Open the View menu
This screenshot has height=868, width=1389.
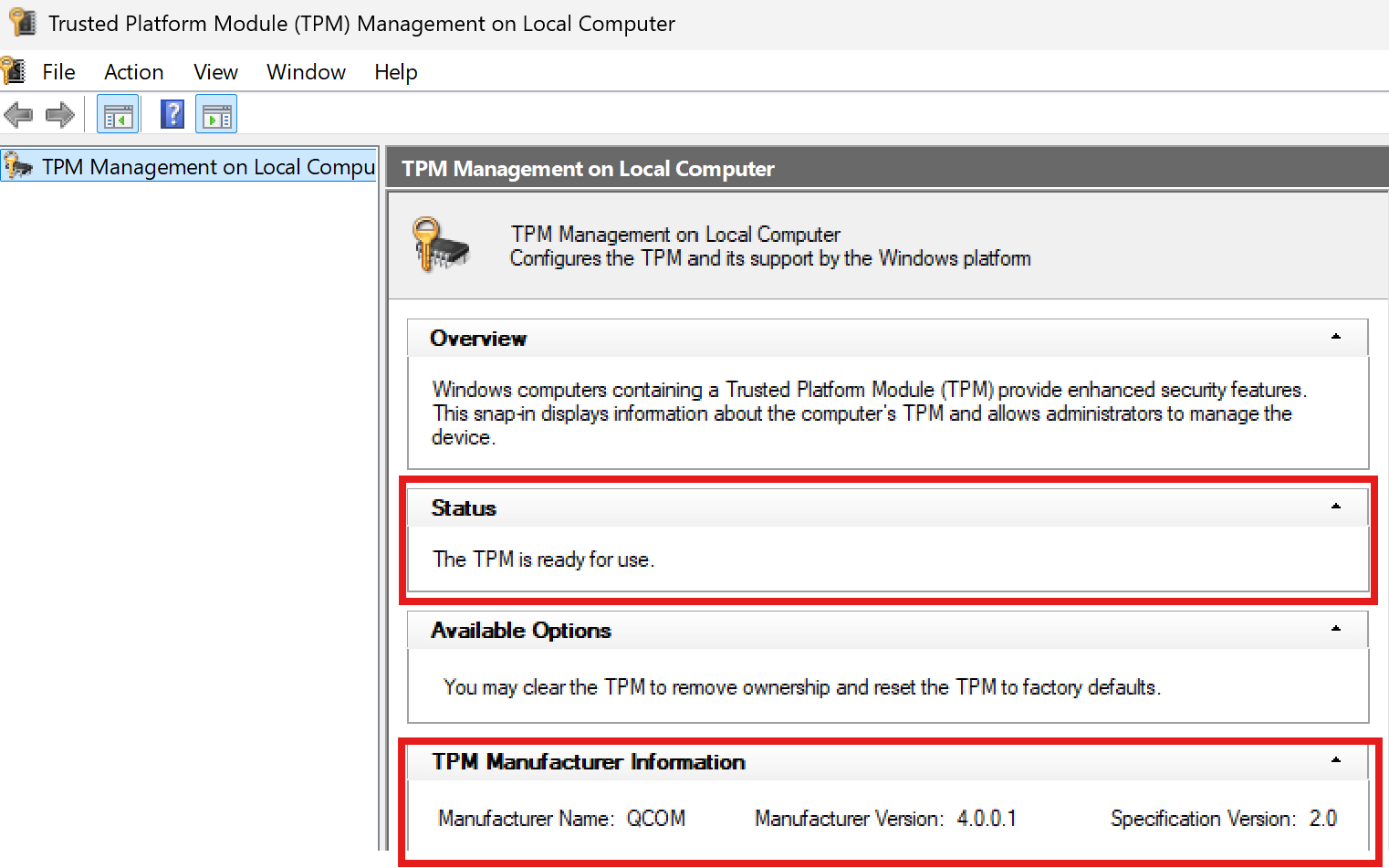[214, 71]
